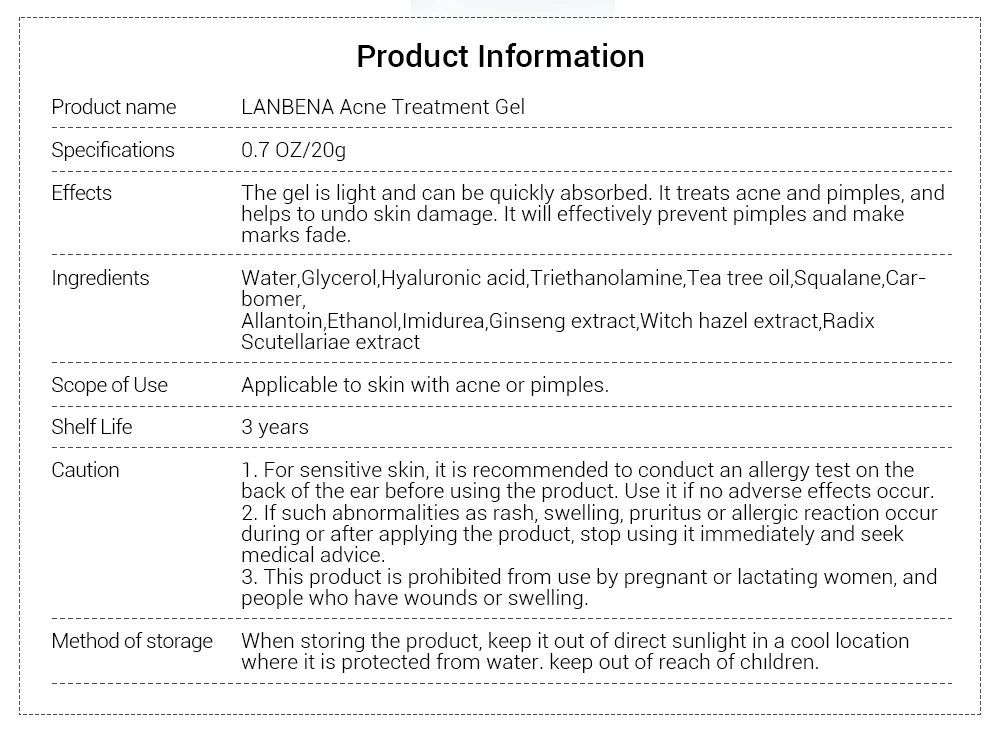Click caution item 3 about pregnant women
The width and height of the screenshot is (1000, 737).
pos(589,587)
